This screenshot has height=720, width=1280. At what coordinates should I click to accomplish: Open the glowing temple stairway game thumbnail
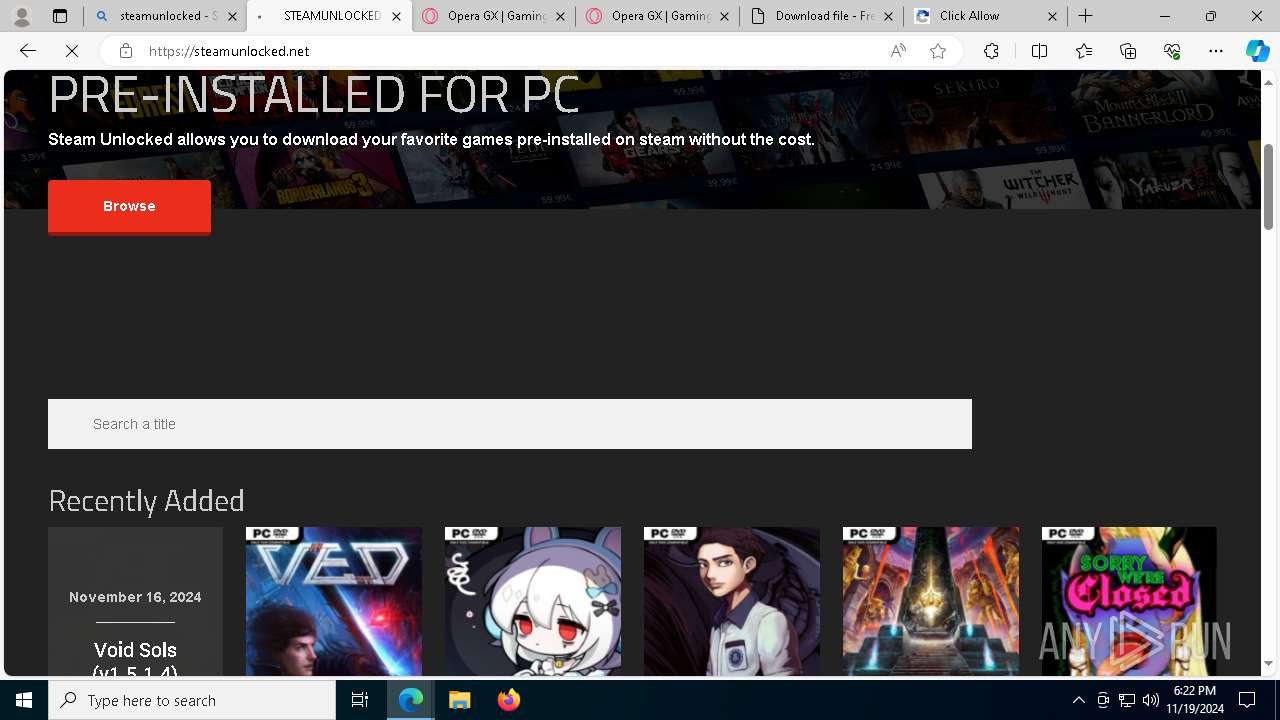click(x=931, y=602)
